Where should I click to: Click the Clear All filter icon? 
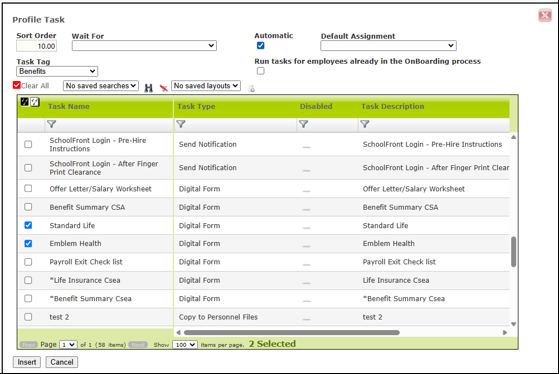[x=16, y=85]
